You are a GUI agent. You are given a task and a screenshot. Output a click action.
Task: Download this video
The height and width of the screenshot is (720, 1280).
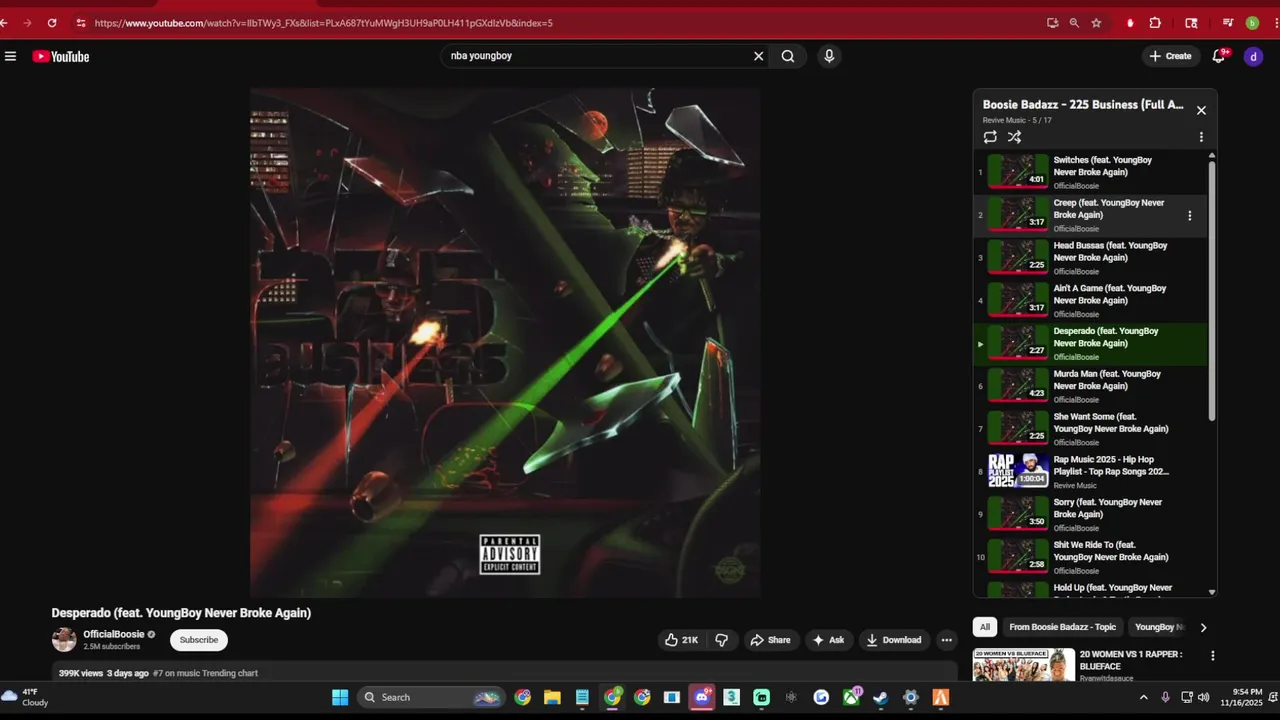pos(894,640)
